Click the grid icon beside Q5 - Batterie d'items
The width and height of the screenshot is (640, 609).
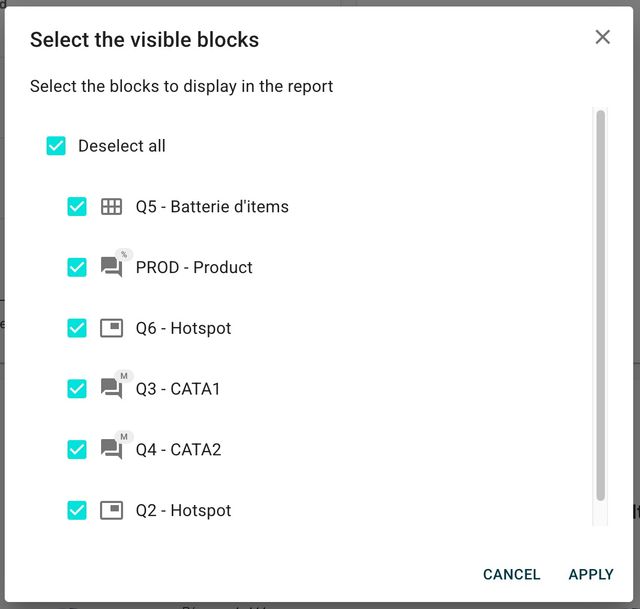111,207
